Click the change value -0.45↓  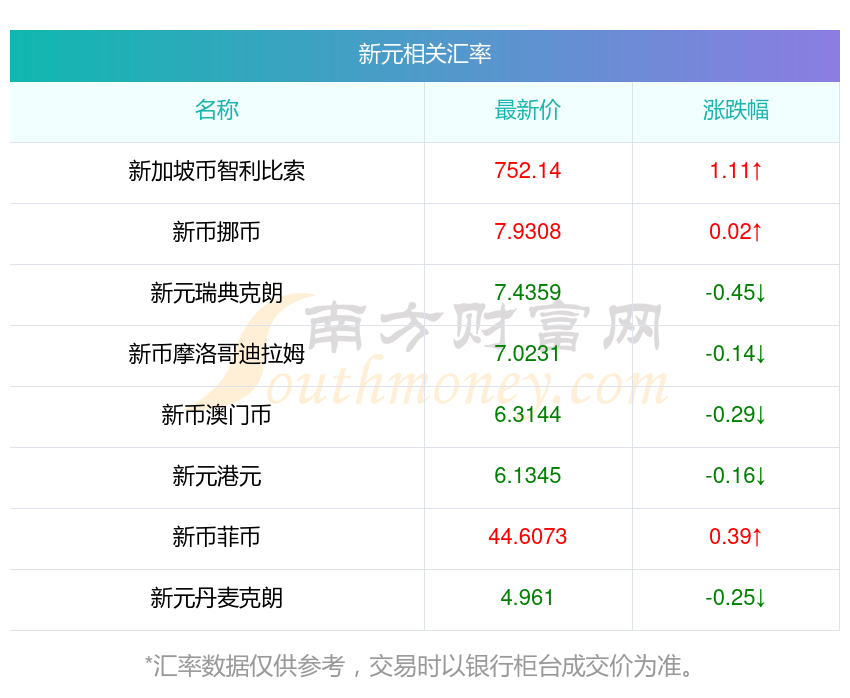(x=736, y=293)
